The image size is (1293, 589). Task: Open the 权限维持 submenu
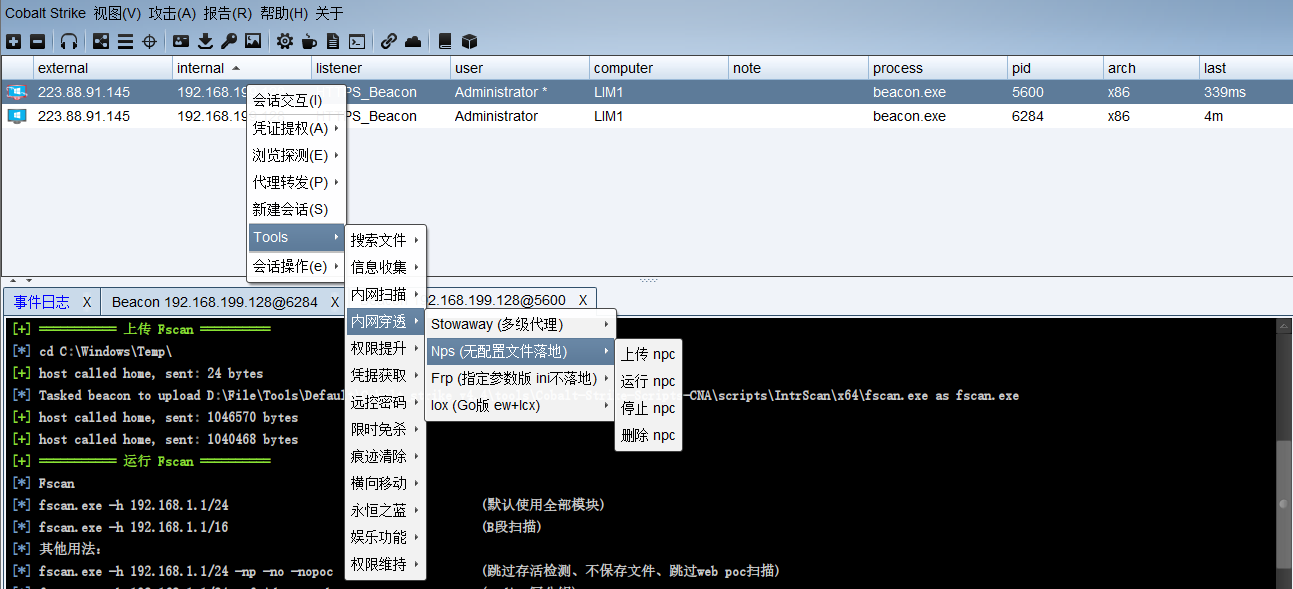pyautogui.click(x=386, y=564)
